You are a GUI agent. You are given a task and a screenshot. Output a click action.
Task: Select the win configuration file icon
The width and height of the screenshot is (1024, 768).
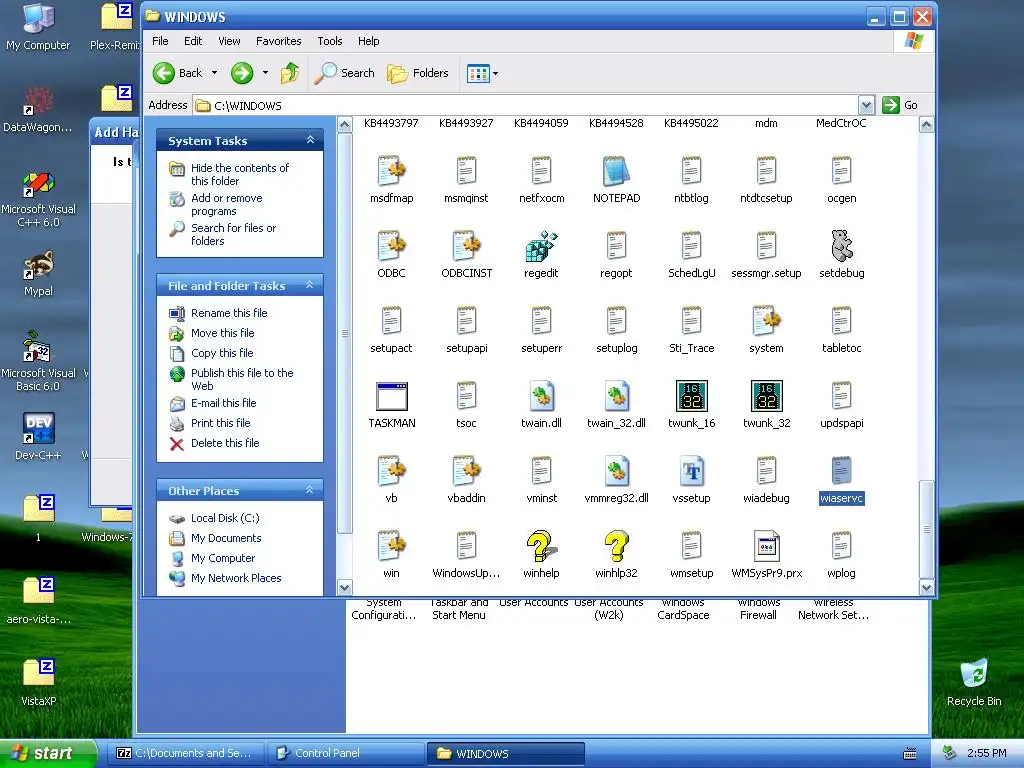(391, 547)
